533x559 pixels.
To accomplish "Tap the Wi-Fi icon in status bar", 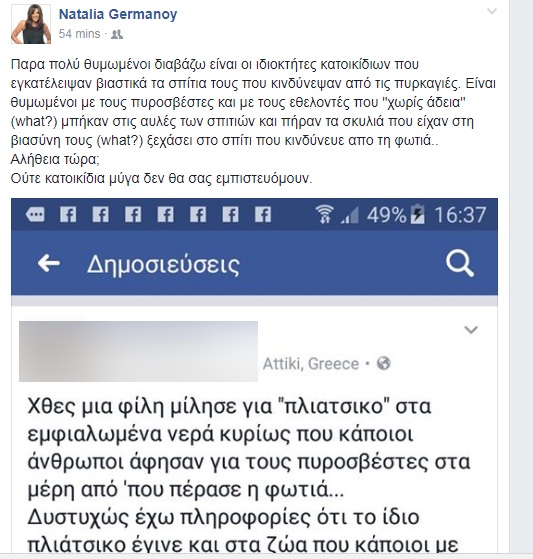I will coord(324,214).
